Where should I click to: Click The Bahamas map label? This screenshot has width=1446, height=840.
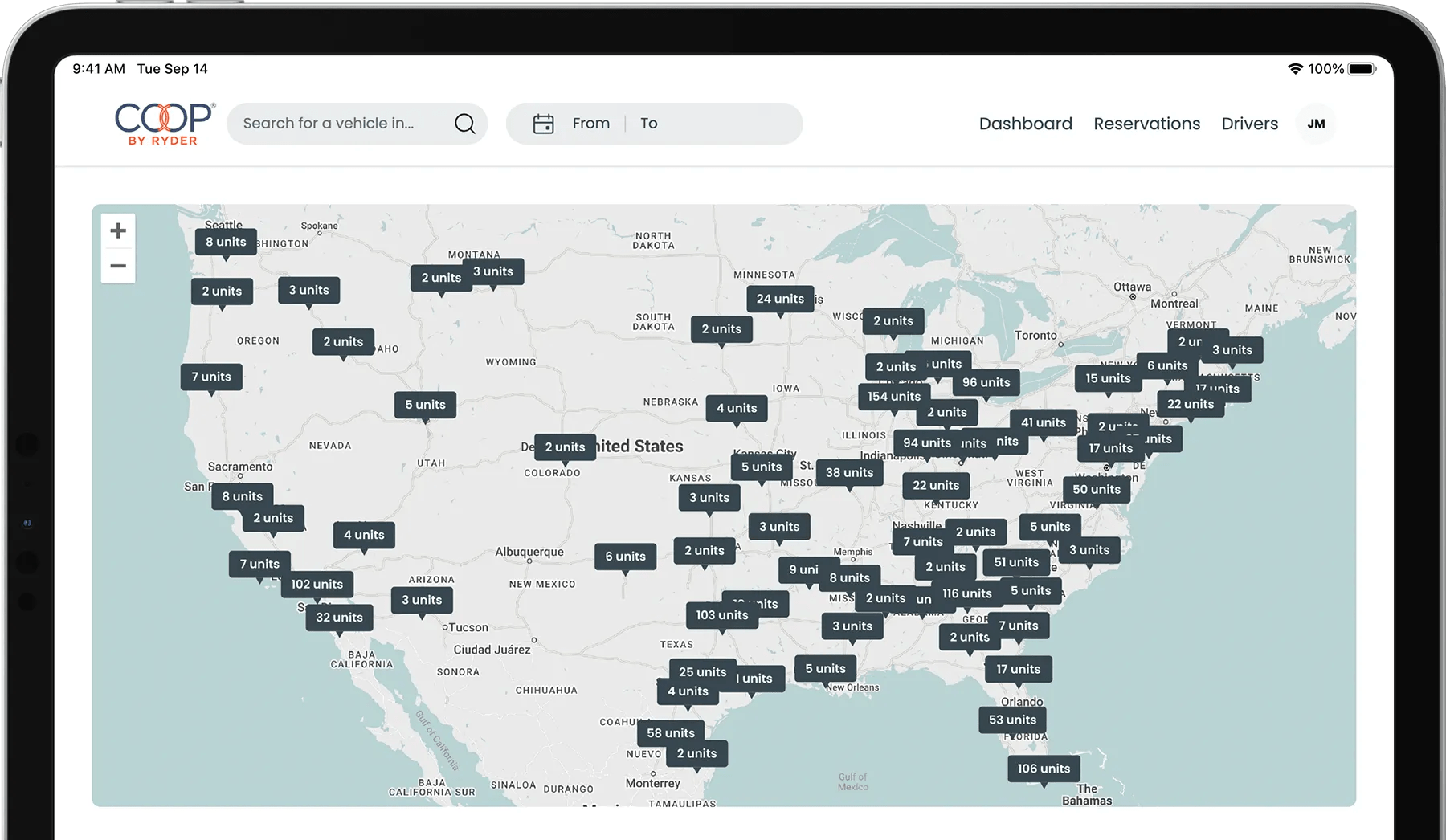(x=1087, y=795)
